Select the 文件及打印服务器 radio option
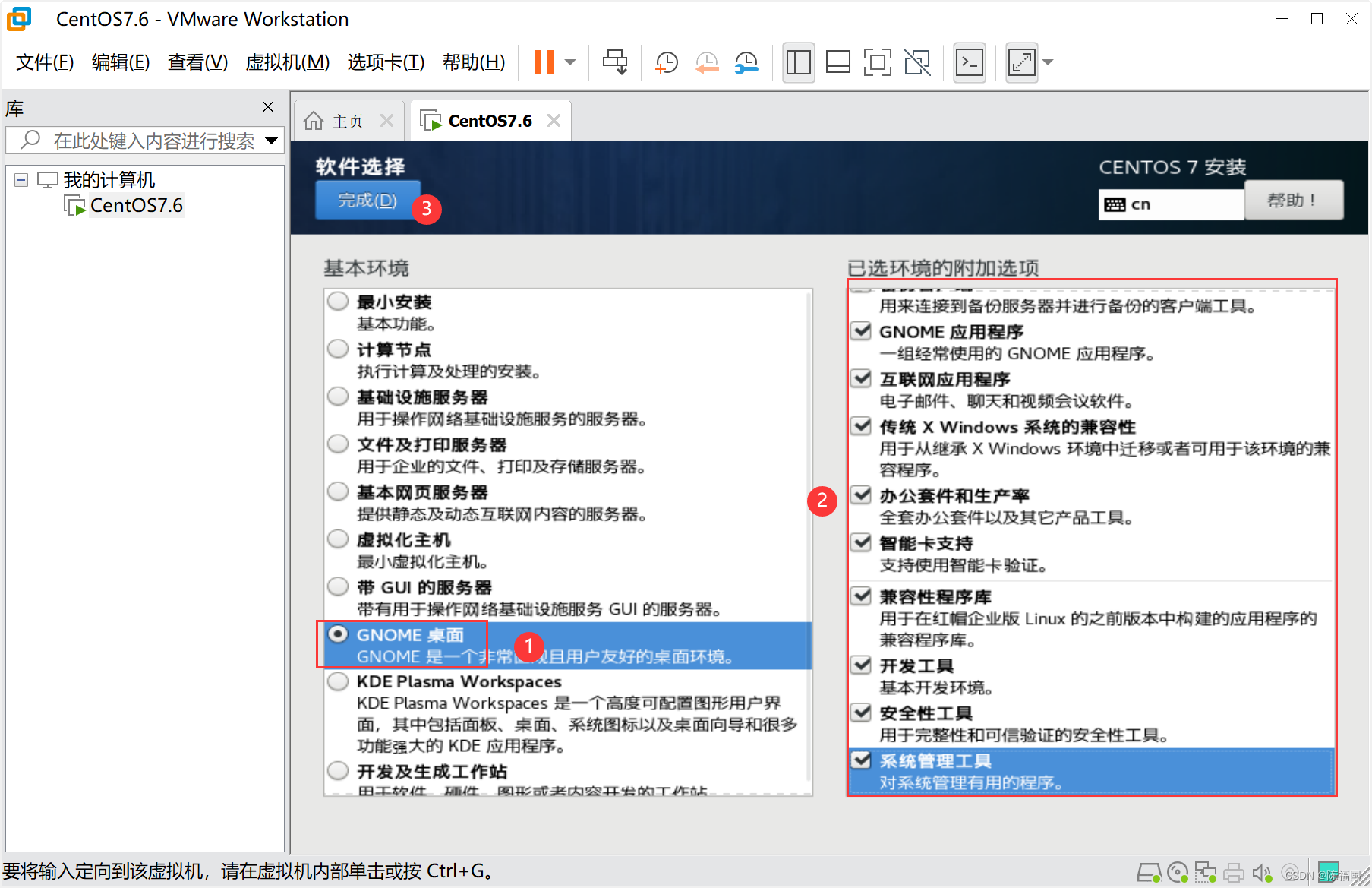 click(x=338, y=444)
